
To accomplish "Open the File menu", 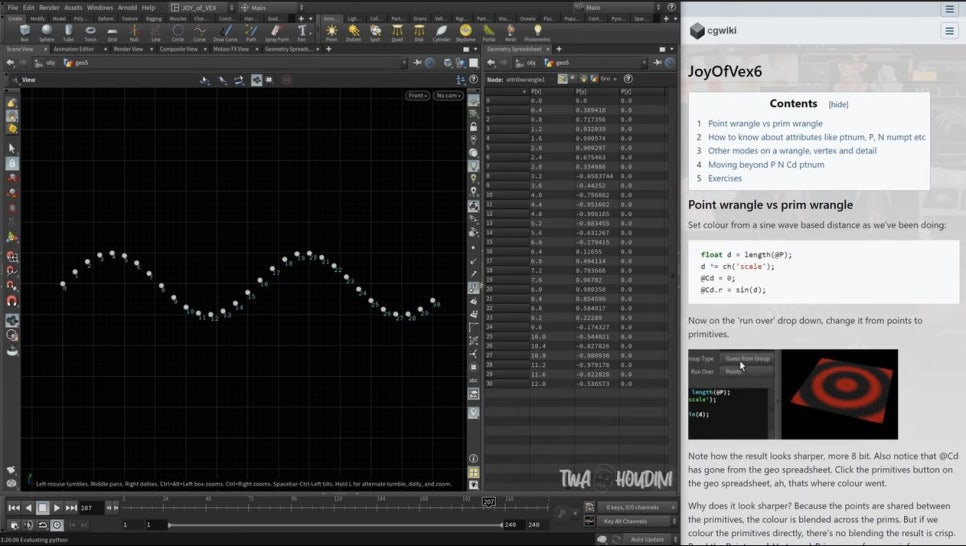I will tap(12, 7).
